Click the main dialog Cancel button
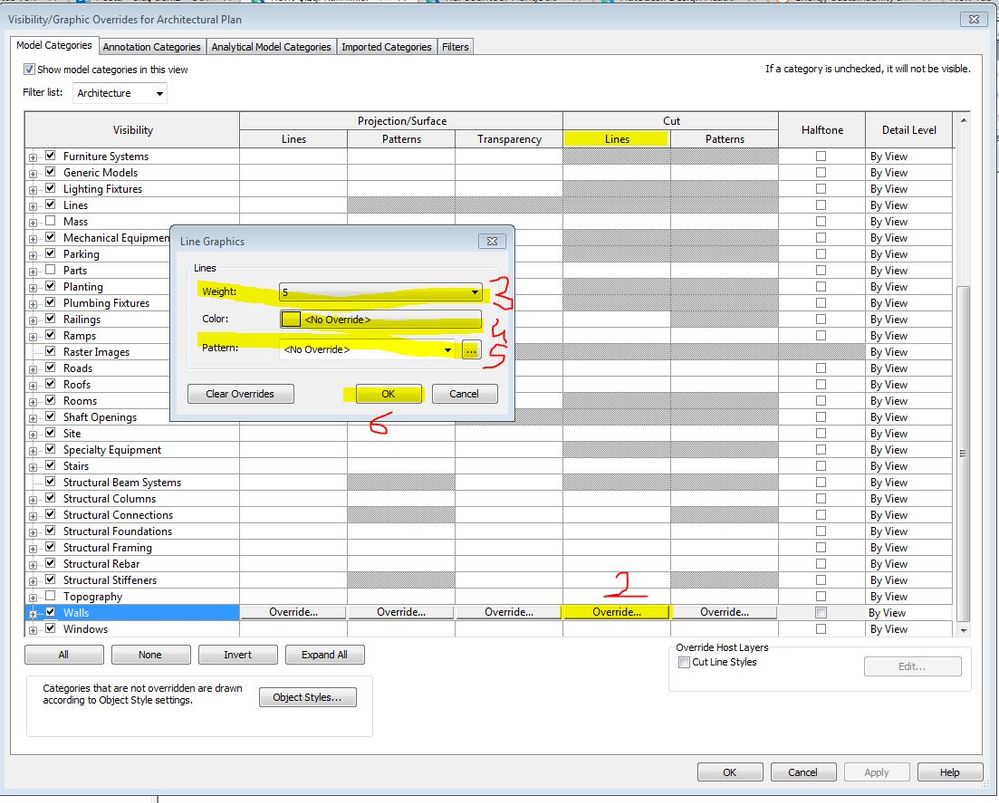 [x=803, y=772]
